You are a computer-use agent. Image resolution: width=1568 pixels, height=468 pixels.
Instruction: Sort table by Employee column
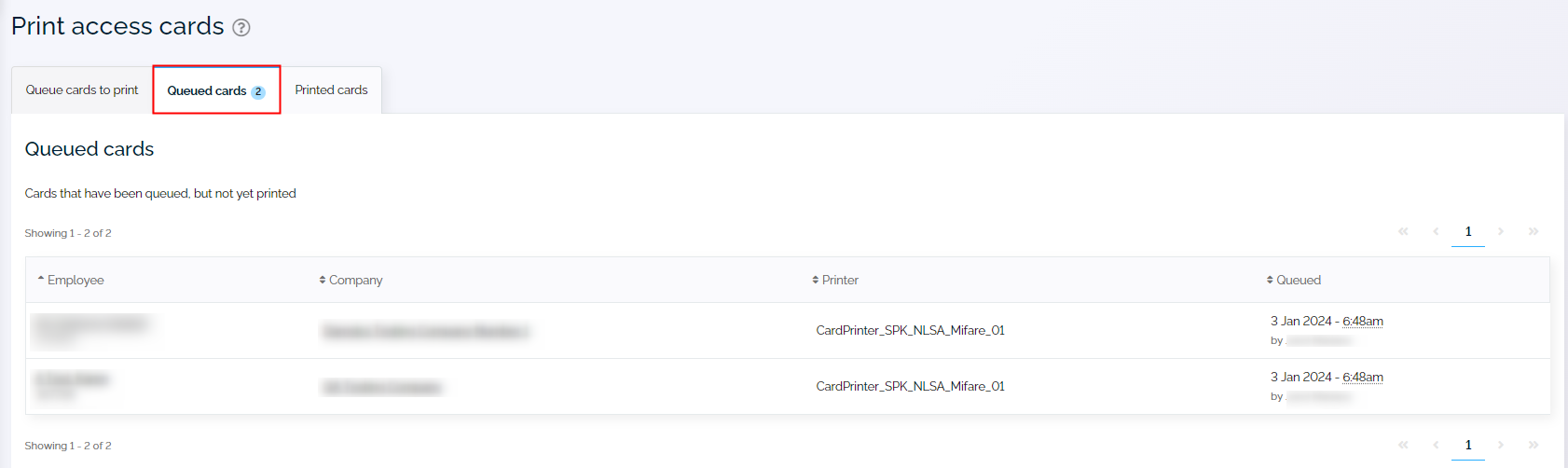click(x=71, y=280)
